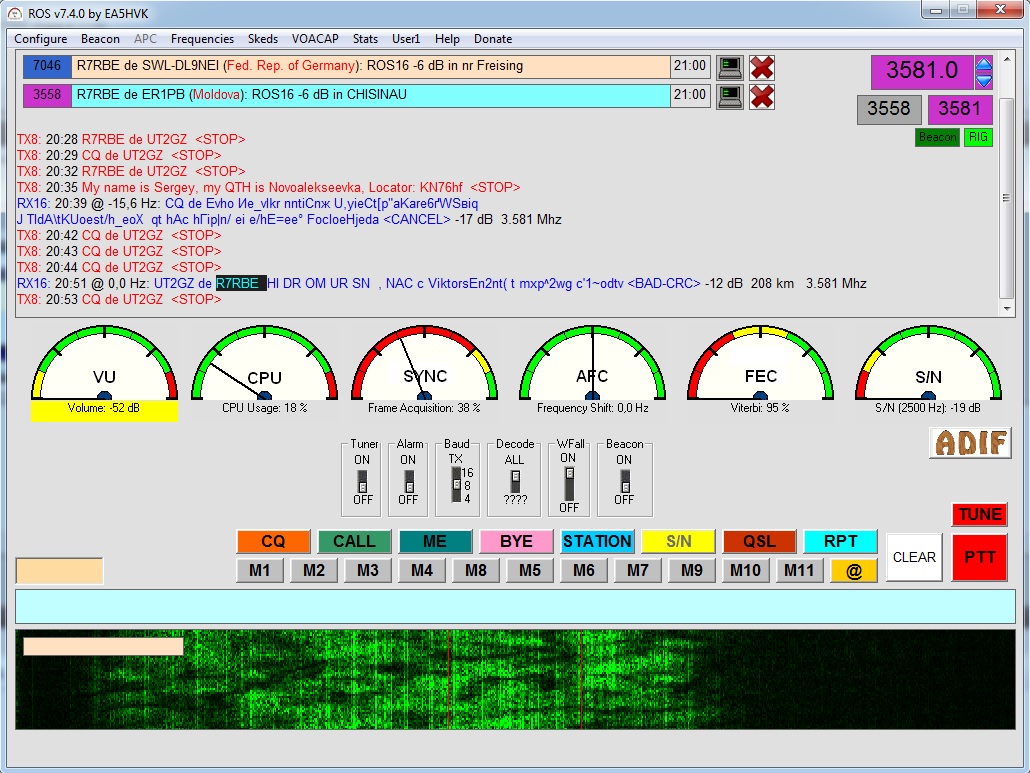Adjust the Baud TX rate slider
The width and height of the screenshot is (1030, 773).
click(x=456, y=485)
